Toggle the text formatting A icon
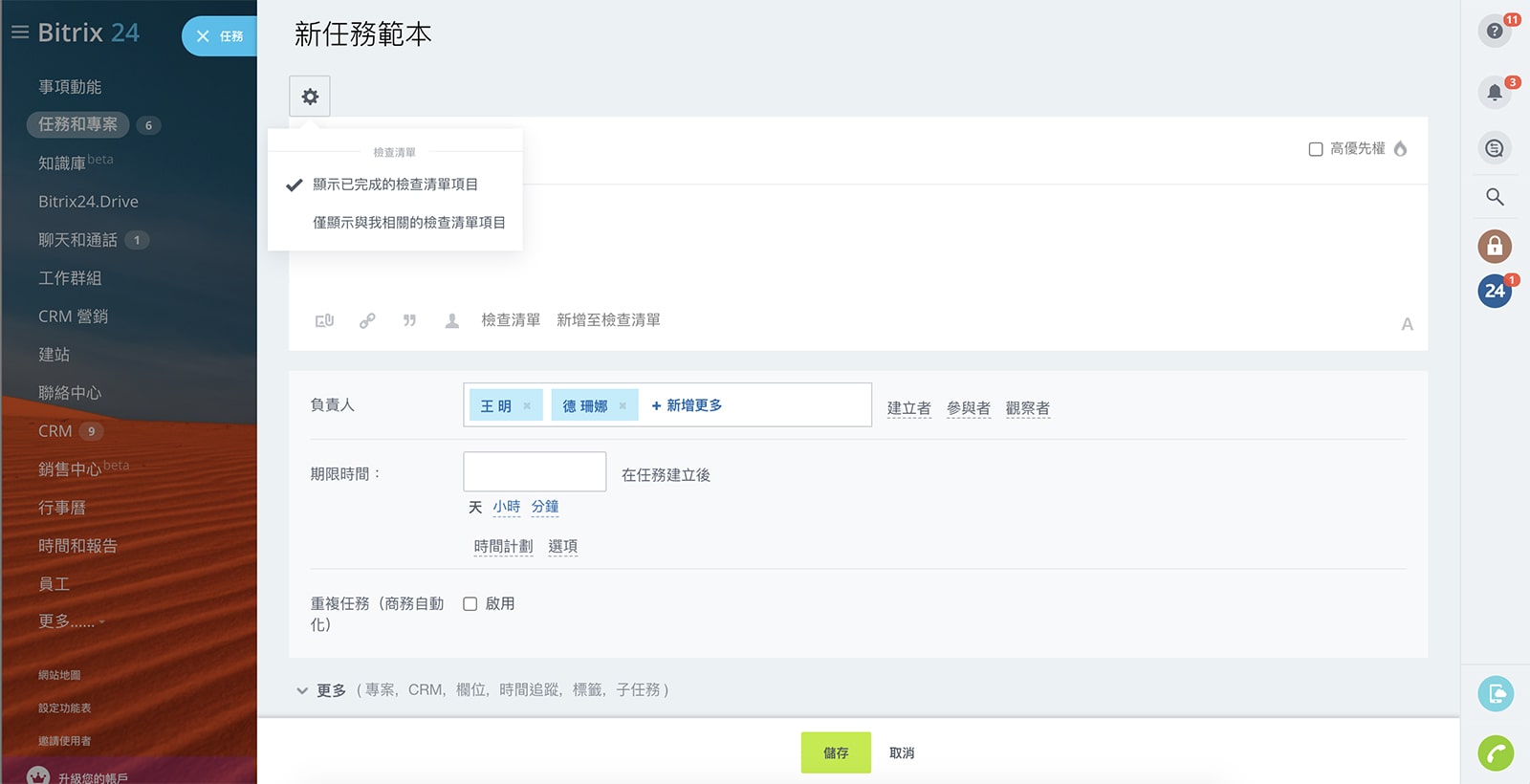Screen dimensions: 1530x784 coord(1407,324)
